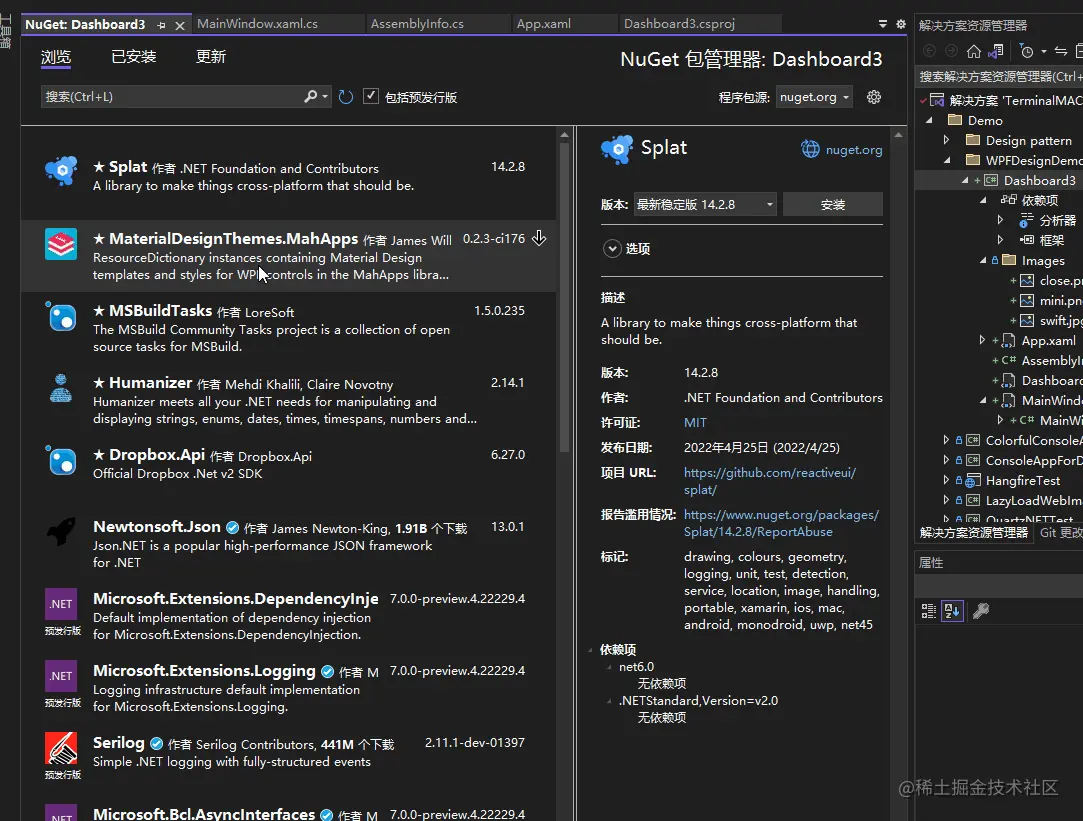The width and height of the screenshot is (1083, 821).
Task: Click the search magnifier icon in NuGet search box
Action: [x=311, y=97]
